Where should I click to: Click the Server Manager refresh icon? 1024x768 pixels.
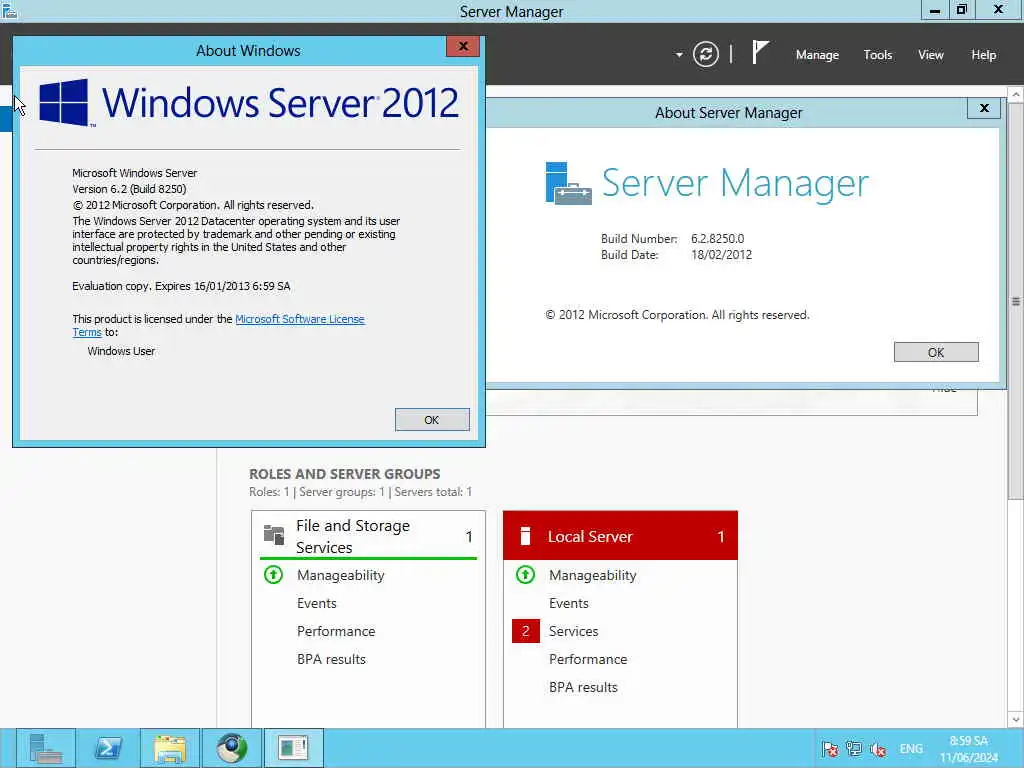click(x=705, y=54)
